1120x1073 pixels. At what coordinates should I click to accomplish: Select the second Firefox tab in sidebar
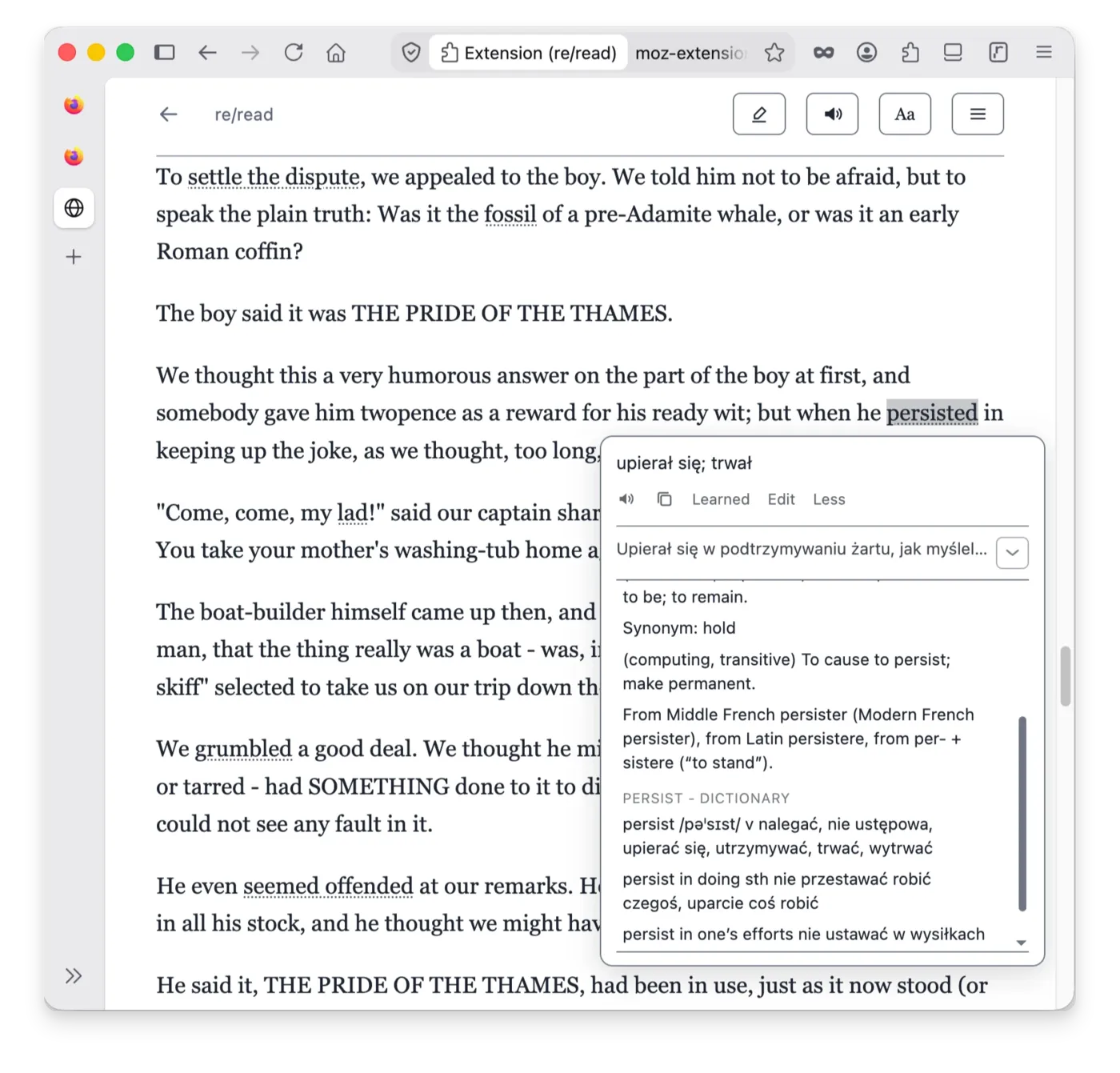(x=74, y=156)
